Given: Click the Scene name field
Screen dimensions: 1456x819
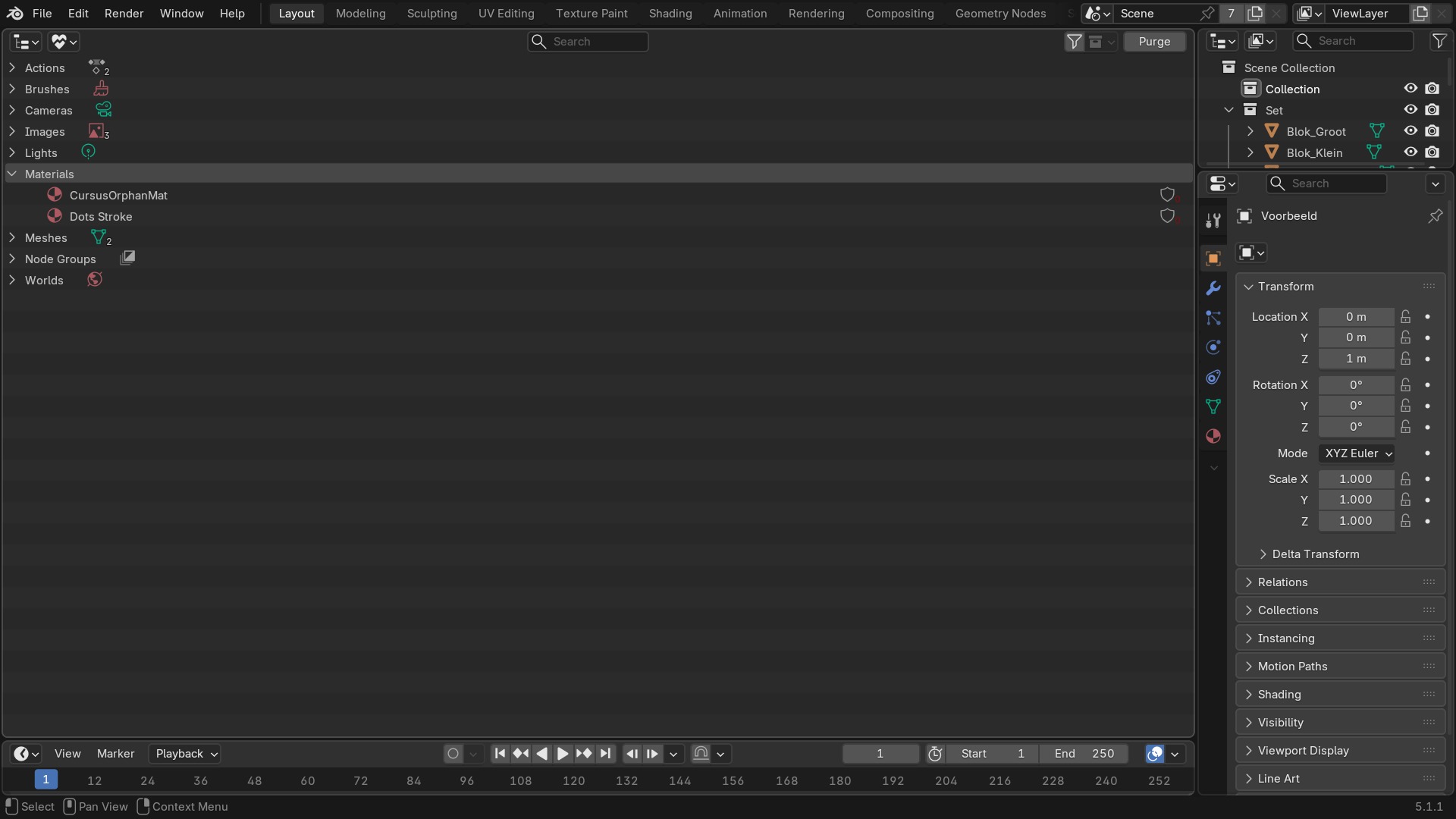Looking at the screenshot, I should pos(1156,13).
